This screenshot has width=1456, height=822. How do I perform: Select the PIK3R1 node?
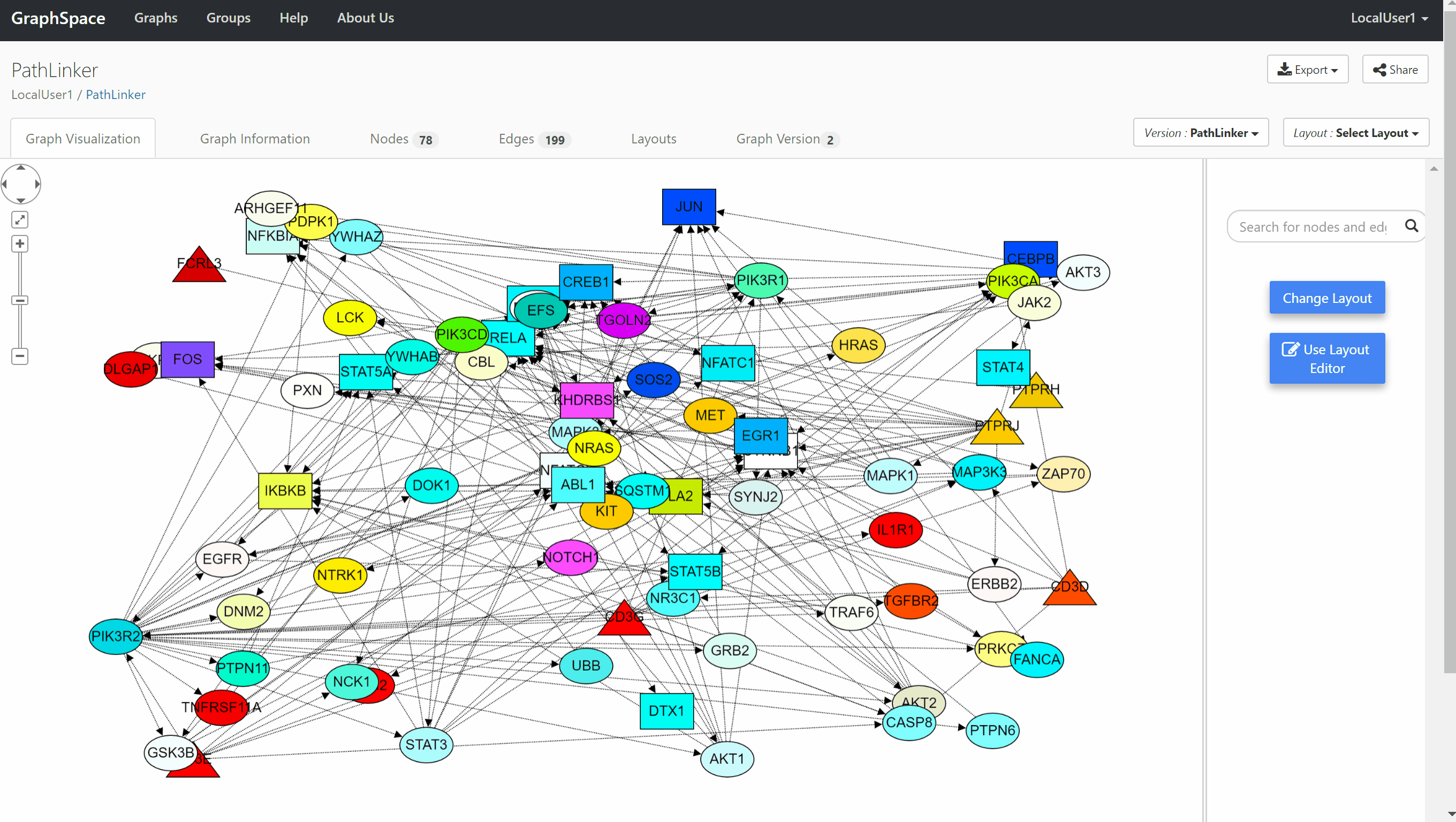click(761, 280)
